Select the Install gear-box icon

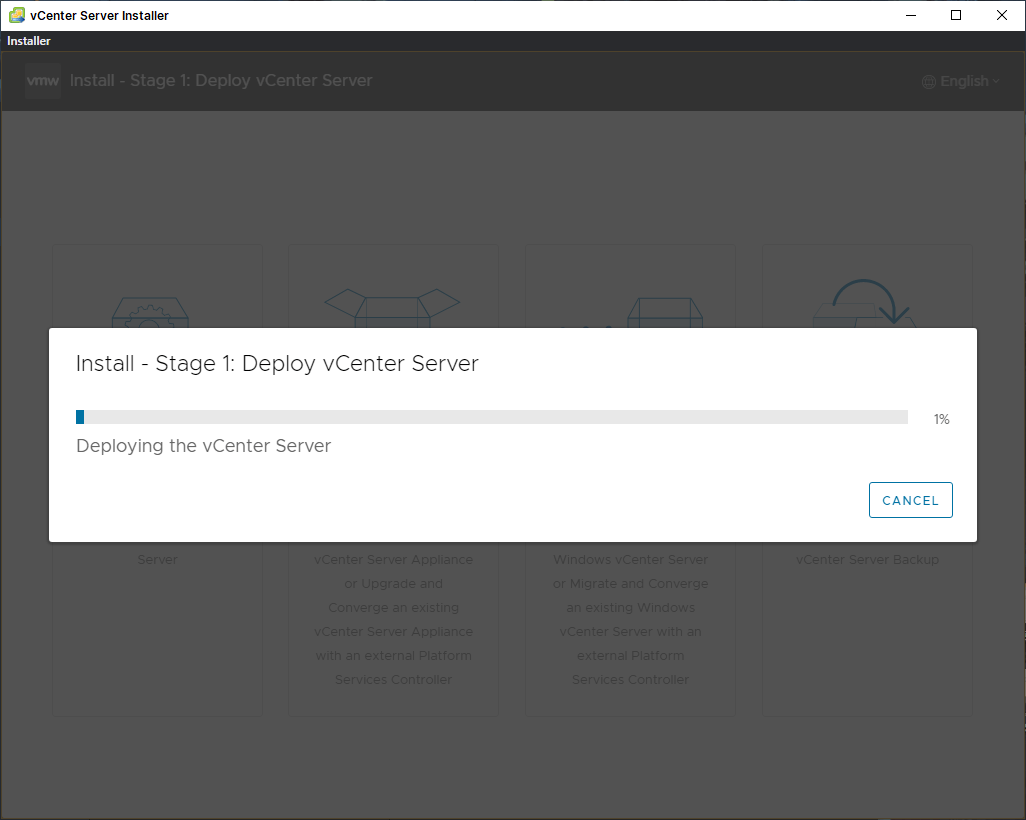[x=149, y=312]
